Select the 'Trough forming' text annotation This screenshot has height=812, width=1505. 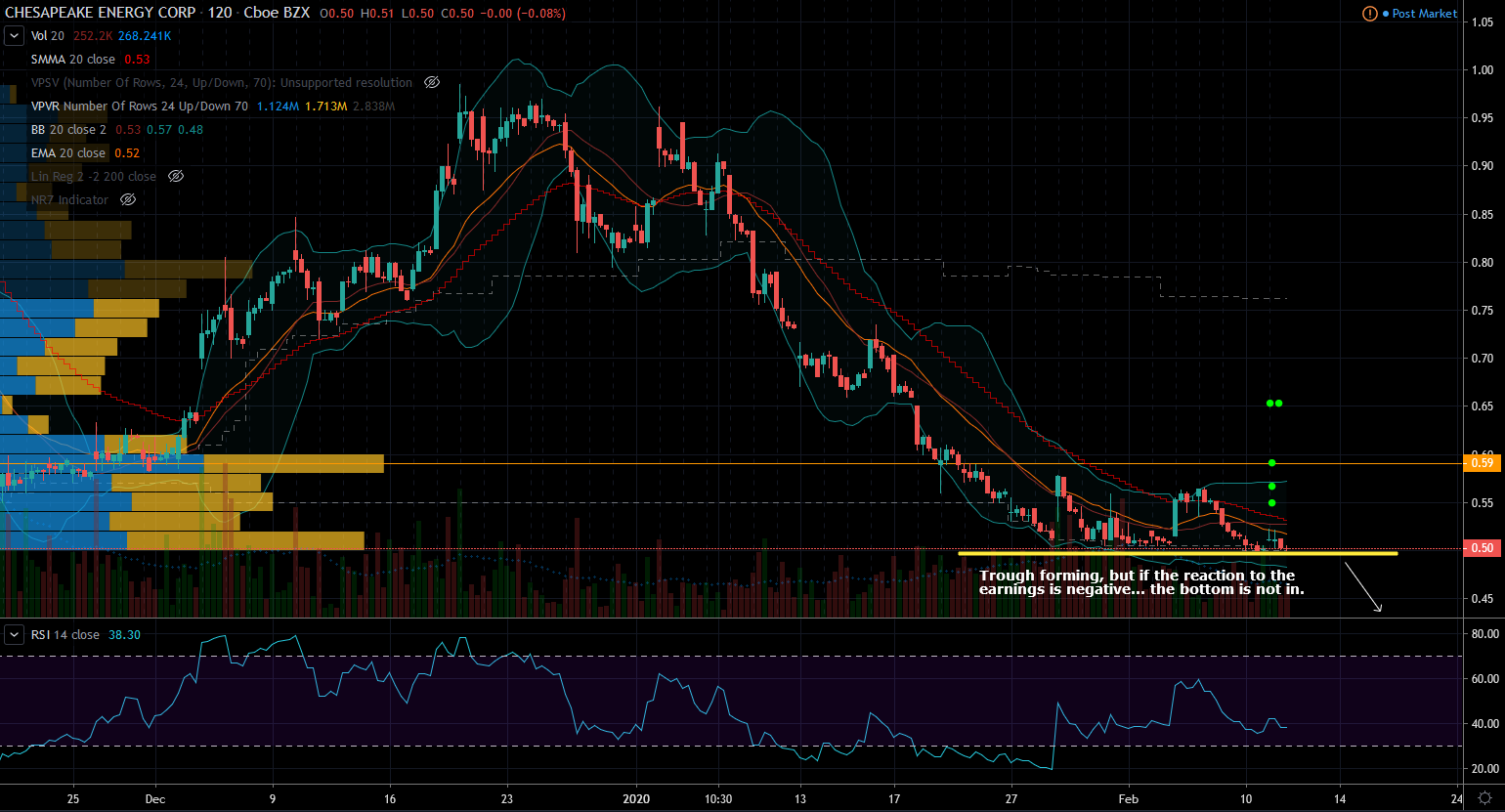[x=1140, y=582]
